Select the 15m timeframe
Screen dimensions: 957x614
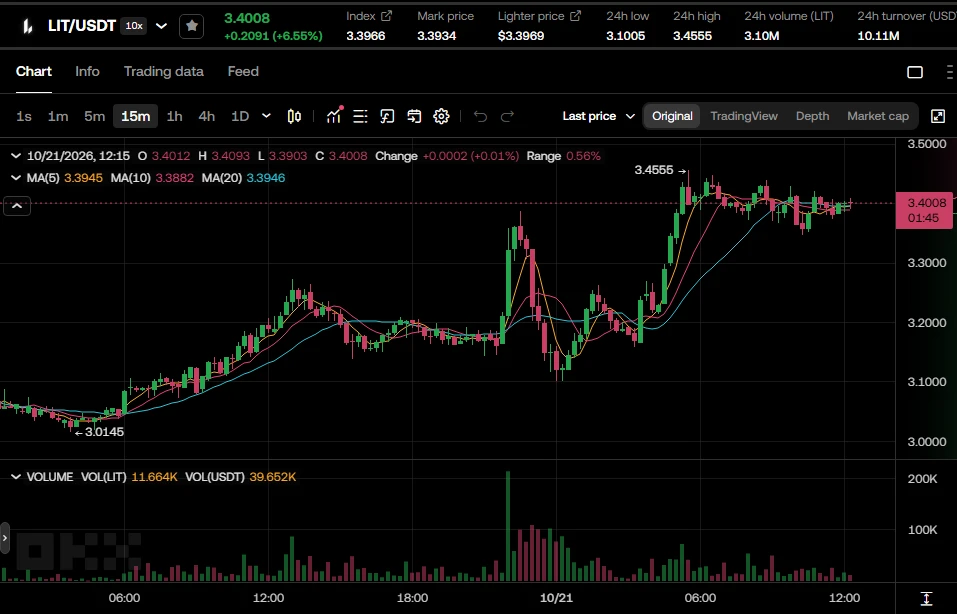coord(135,116)
